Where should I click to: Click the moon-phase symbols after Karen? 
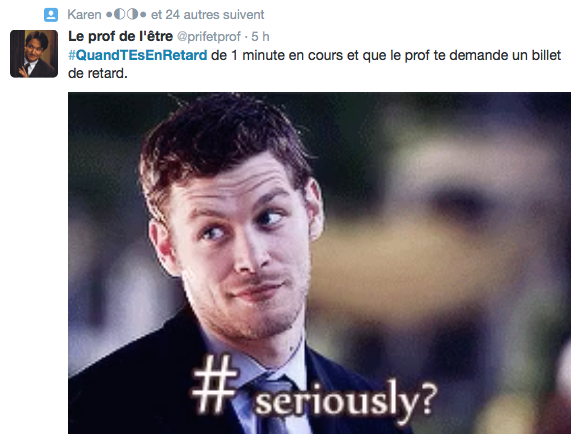tap(126, 15)
